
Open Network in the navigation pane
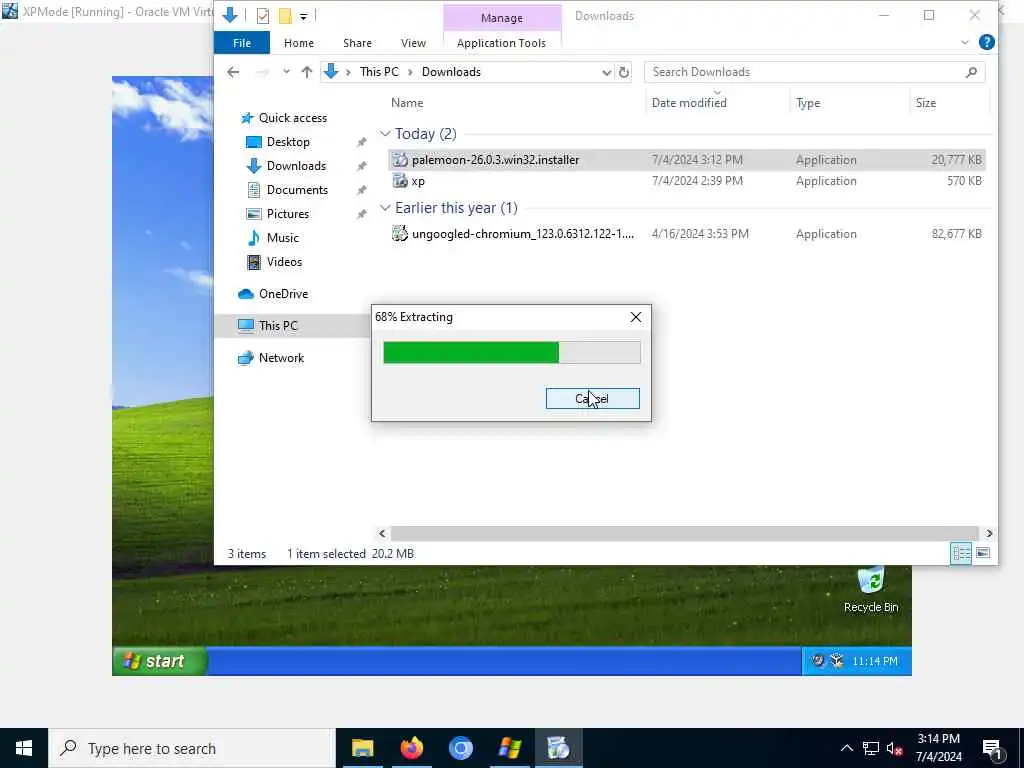pos(281,358)
